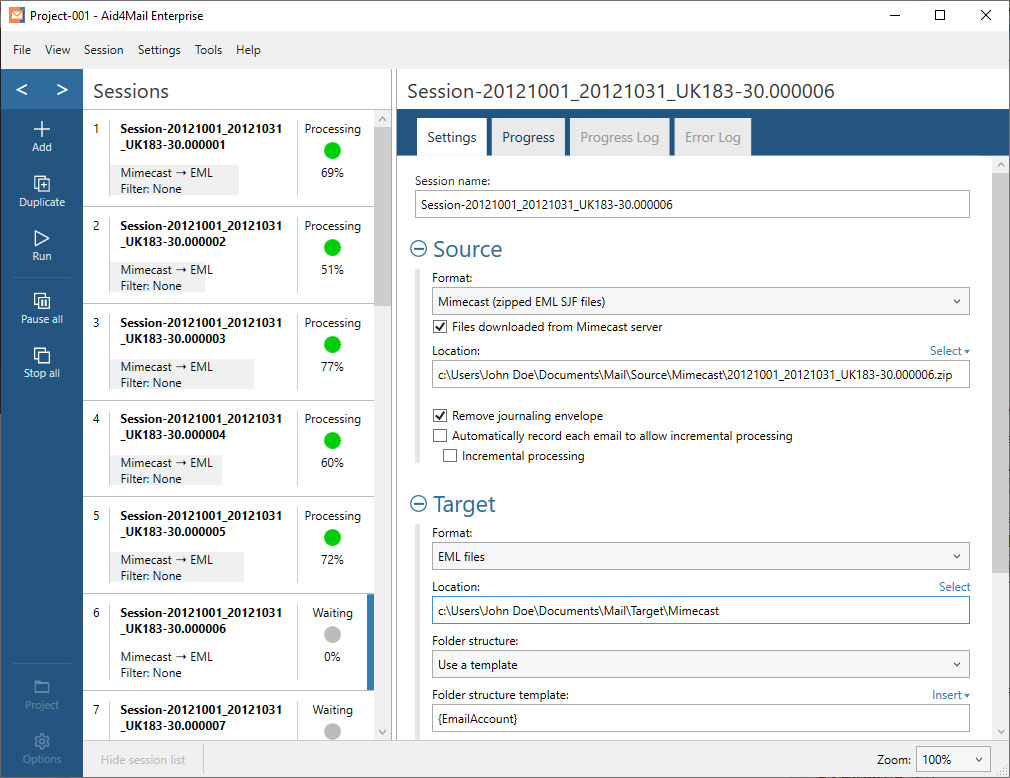Open the View menu
This screenshot has width=1010, height=778.
(57, 50)
